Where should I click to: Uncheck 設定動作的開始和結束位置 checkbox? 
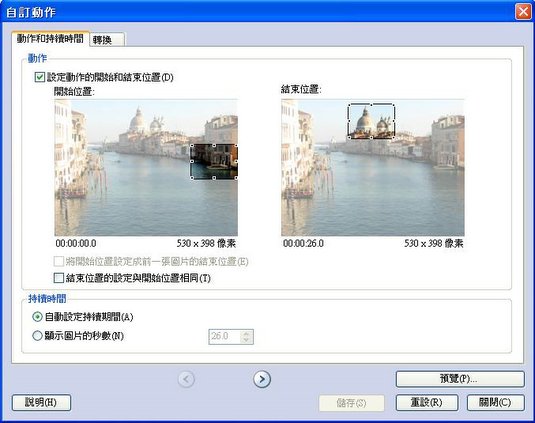pos(40,77)
